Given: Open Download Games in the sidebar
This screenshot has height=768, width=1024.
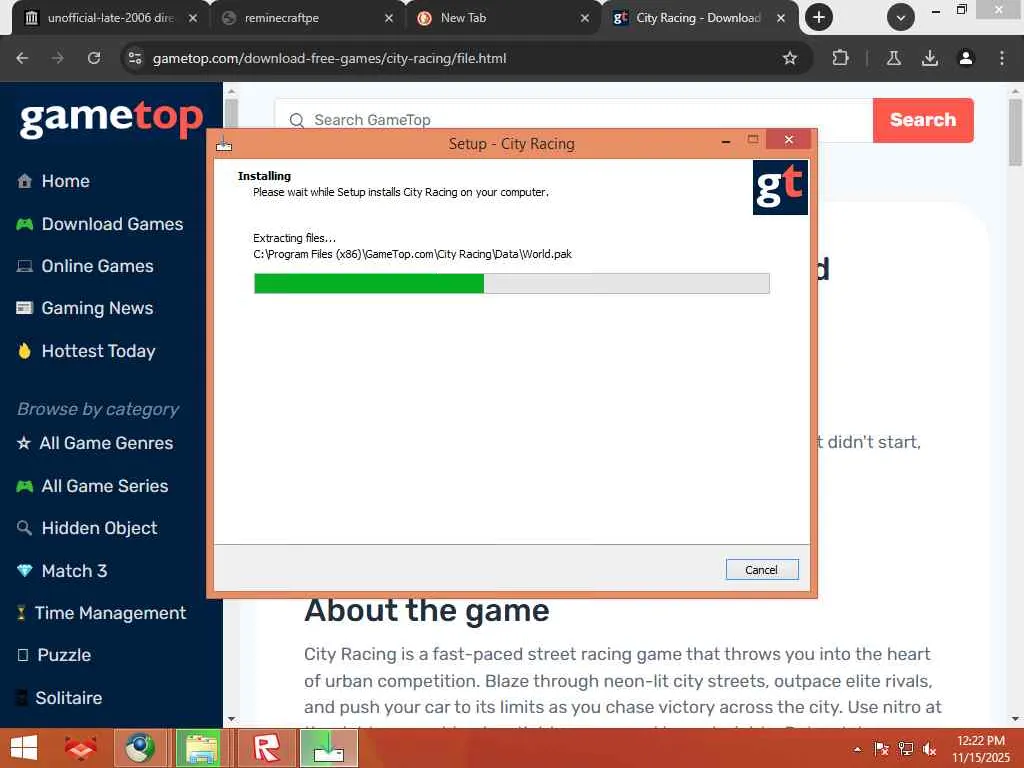Looking at the screenshot, I should [112, 224].
